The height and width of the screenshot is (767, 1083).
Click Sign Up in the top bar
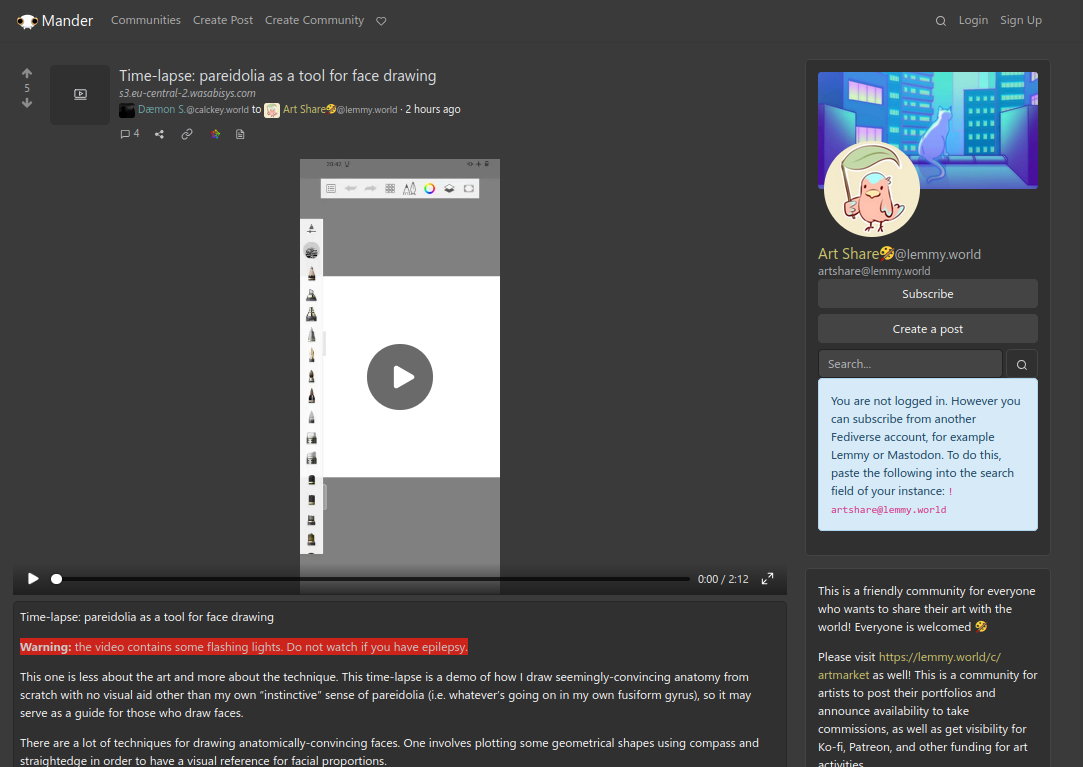(1021, 19)
